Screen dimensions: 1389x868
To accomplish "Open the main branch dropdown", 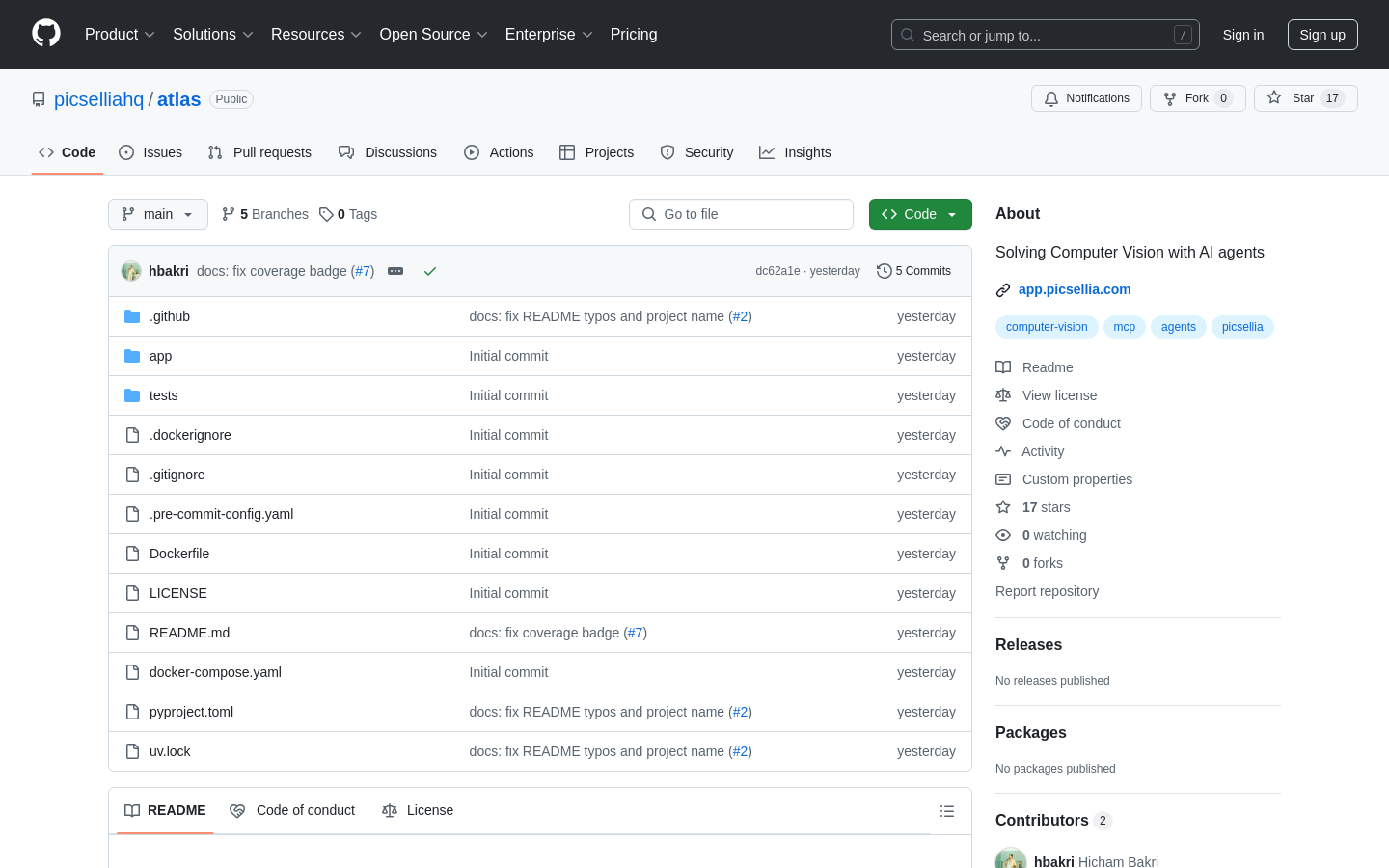I will pos(158,214).
